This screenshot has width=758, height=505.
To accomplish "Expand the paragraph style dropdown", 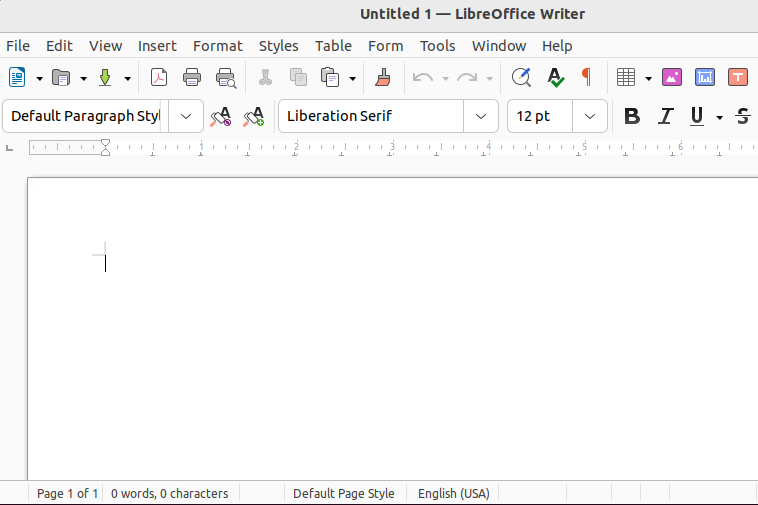I will click(186, 116).
